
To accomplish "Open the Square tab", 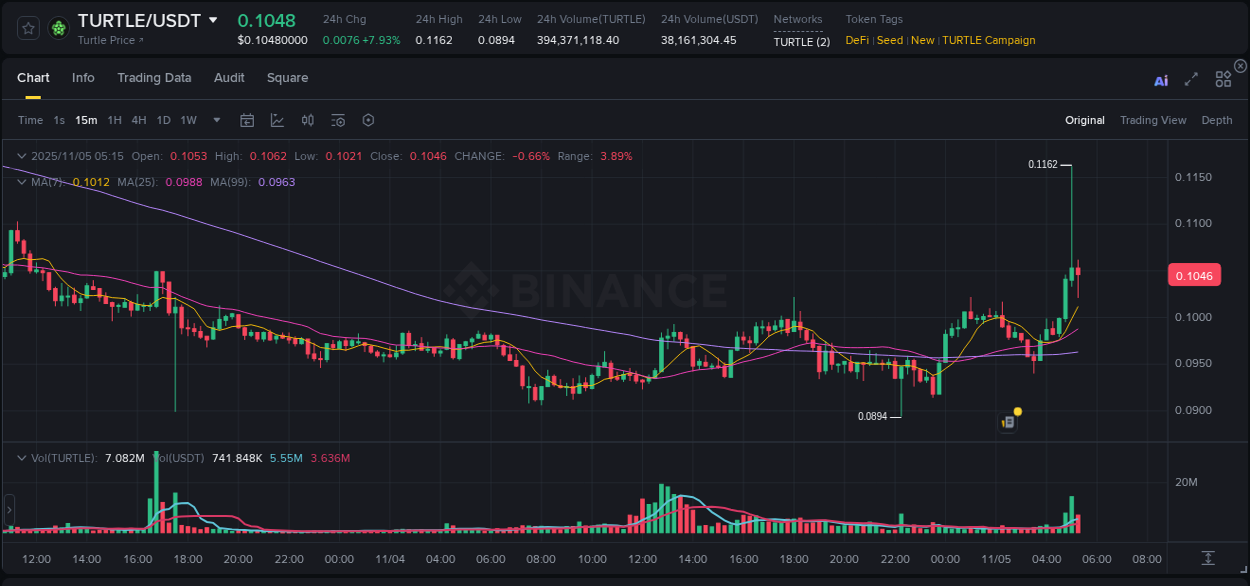I will coord(287,77).
